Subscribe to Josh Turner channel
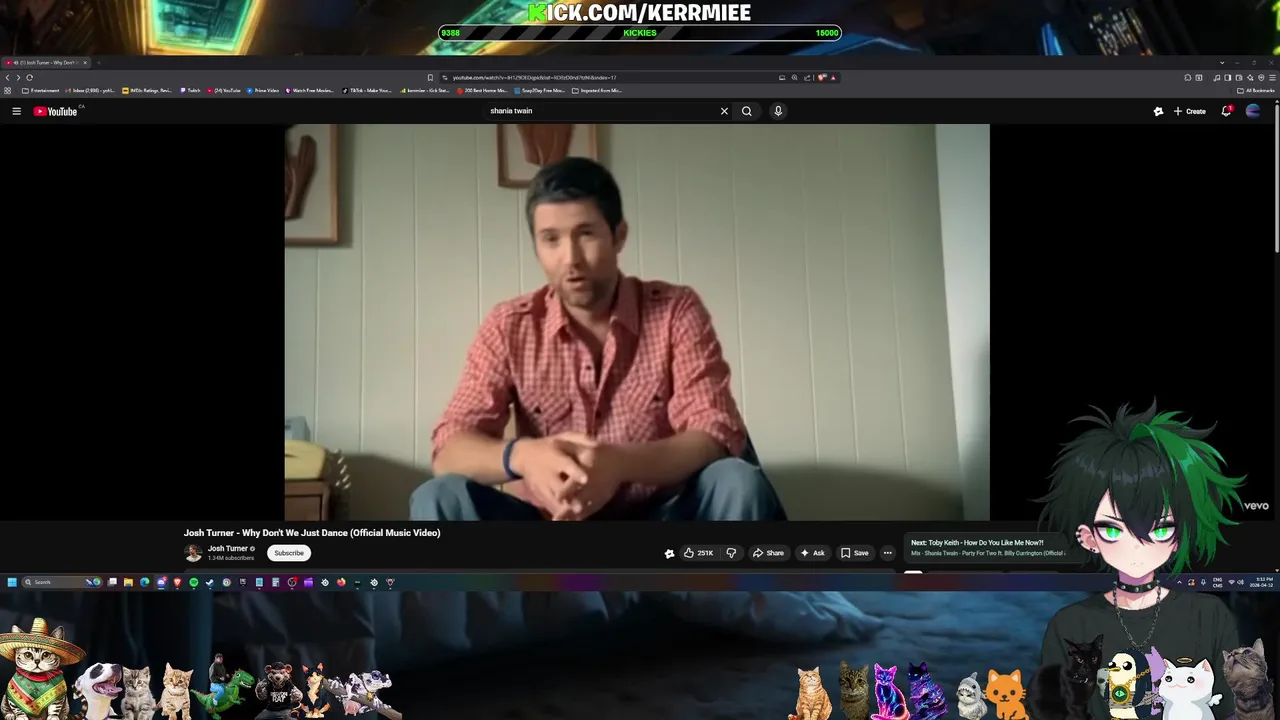Viewport: 1280px width, 720px height. point(289,553)
